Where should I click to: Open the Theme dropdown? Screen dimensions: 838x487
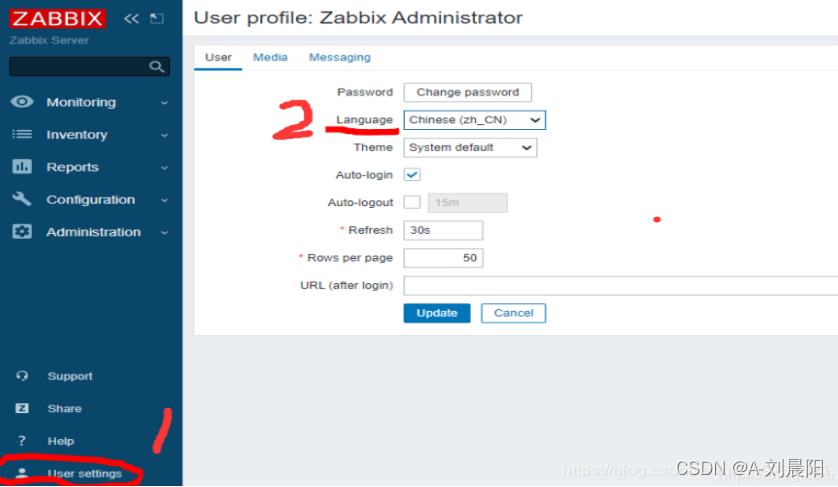coord(470,147)
